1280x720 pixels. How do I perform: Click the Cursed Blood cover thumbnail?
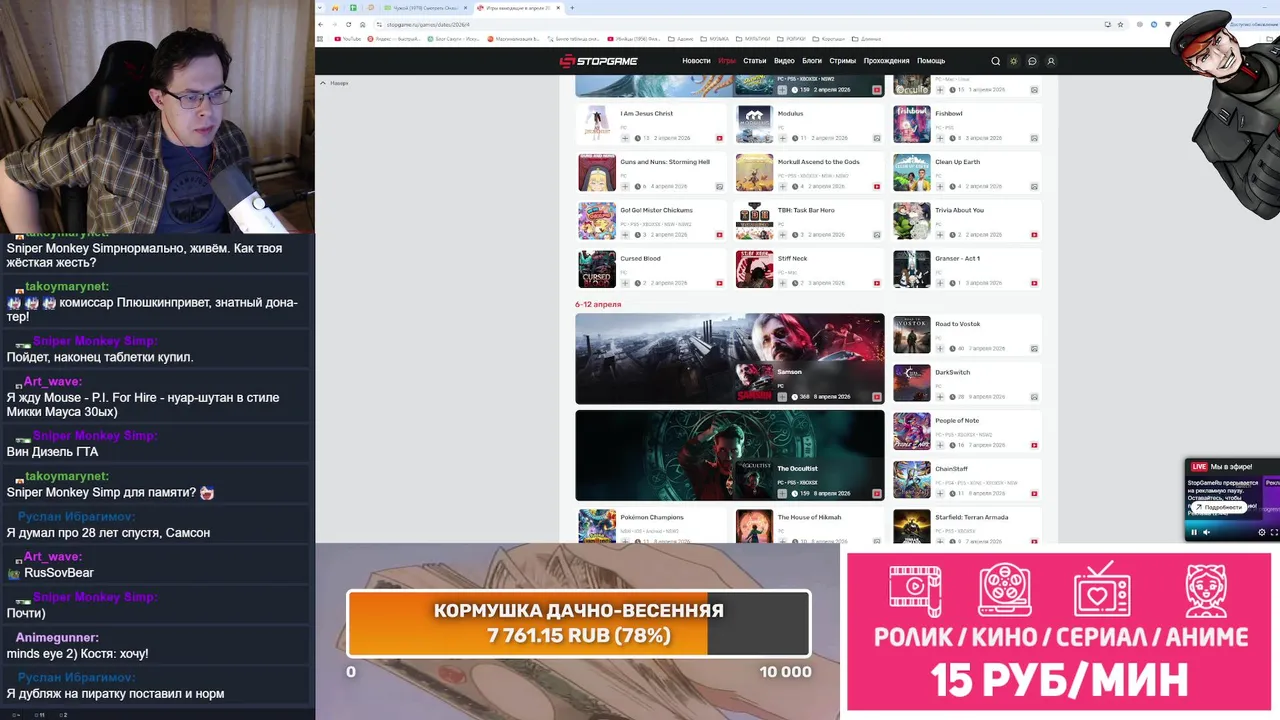pyautogui.click(x=597, y=269)
